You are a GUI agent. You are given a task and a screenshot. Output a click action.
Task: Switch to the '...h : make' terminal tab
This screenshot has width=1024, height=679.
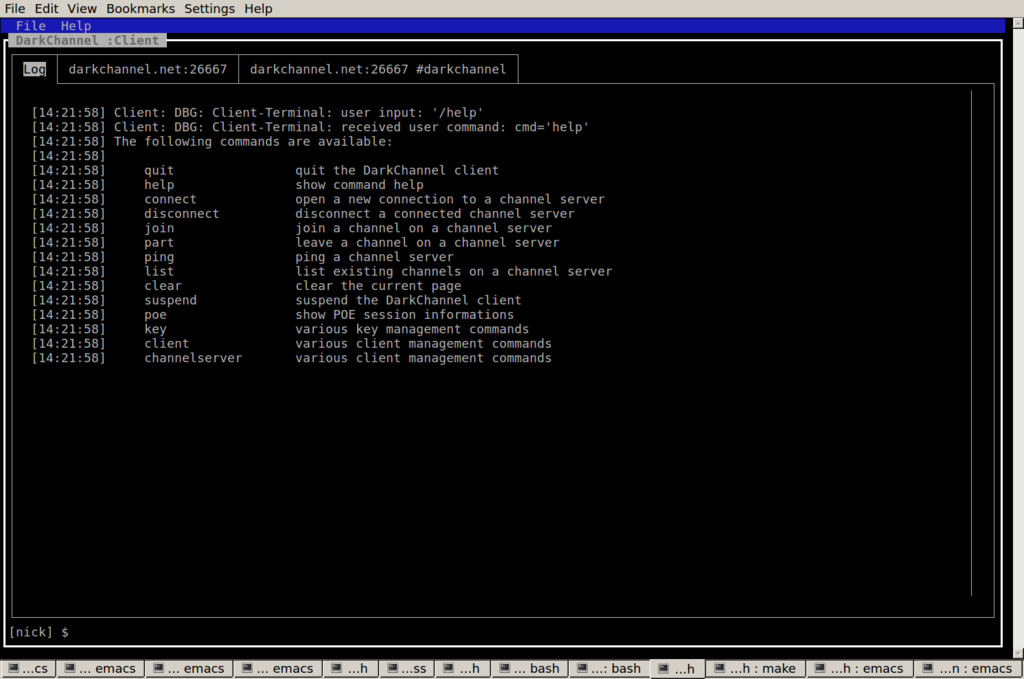coord(756,669)
